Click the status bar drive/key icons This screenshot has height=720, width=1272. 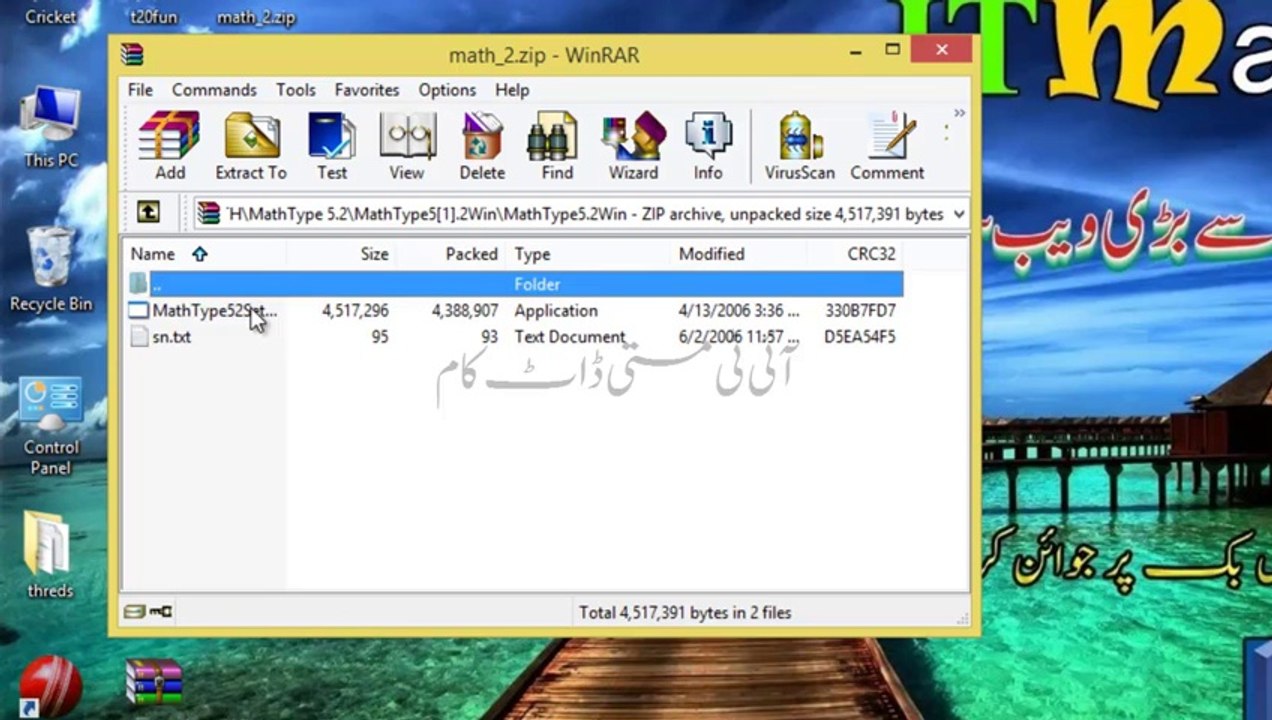coord(147,612)
